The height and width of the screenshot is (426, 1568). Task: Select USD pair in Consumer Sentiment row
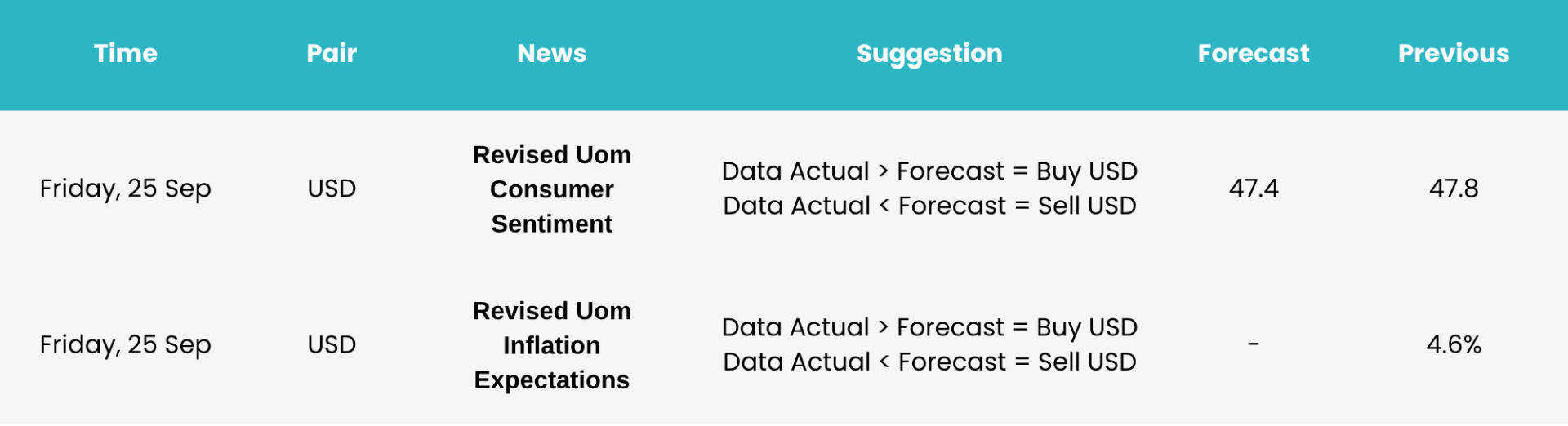332,189
